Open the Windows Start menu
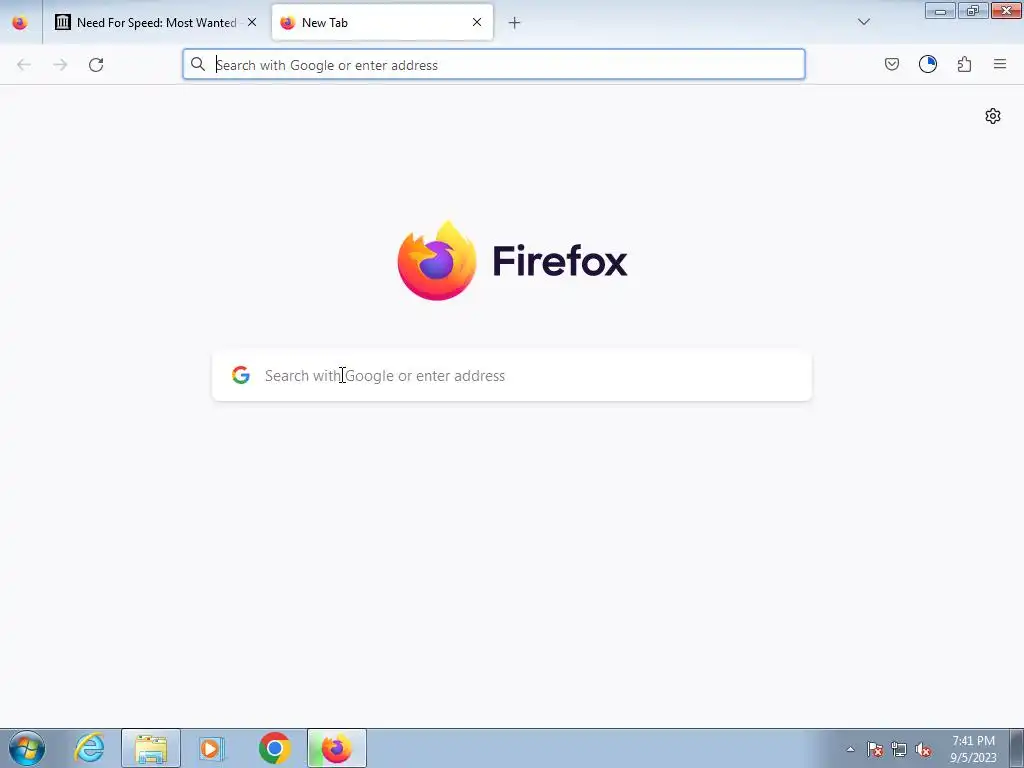The image size is (1024, 768). pyautogui.click(x=27, y=748)
